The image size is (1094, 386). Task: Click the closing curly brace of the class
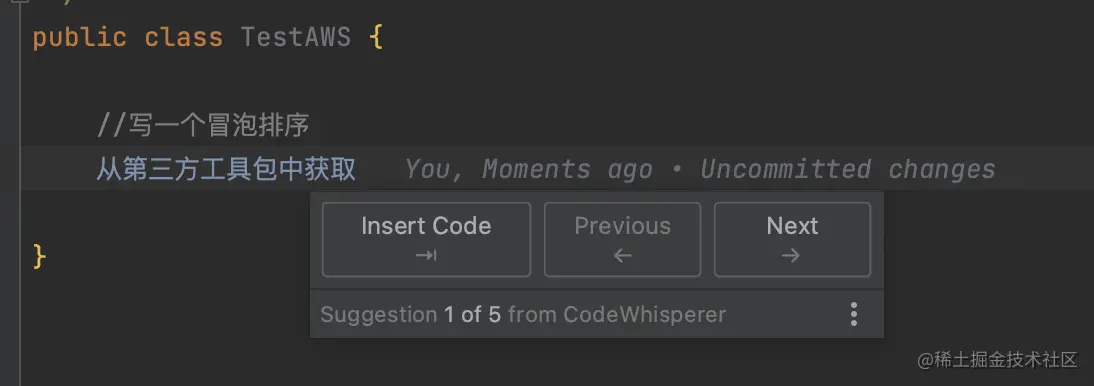pos(39,256)
